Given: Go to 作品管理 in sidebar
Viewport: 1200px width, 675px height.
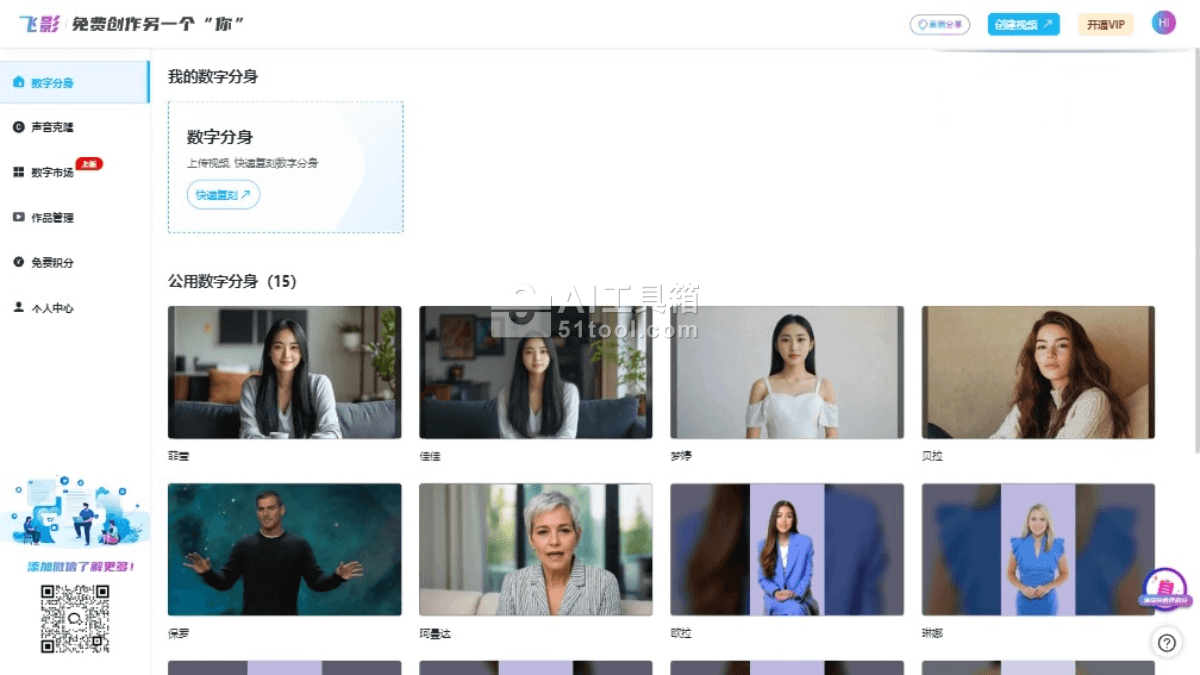Looking at the screenshot, I should 52,217.
